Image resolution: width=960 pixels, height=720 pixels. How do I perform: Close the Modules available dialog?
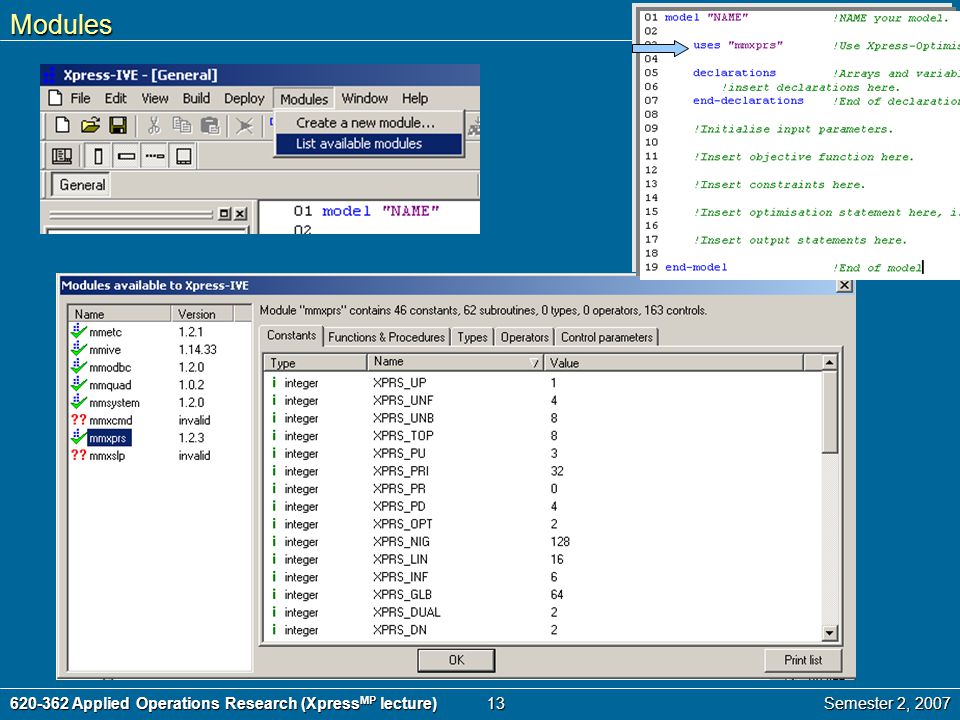(x=844, y=285)
